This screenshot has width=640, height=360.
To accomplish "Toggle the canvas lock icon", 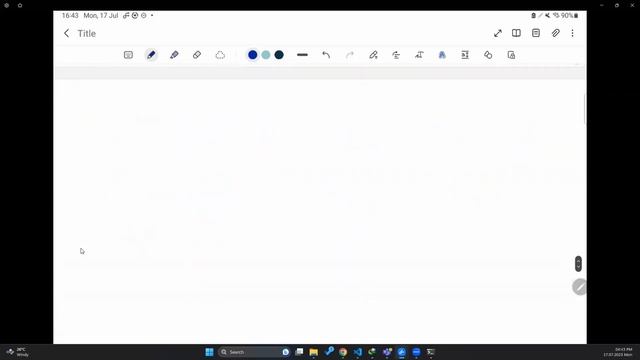I will [511, 55].
